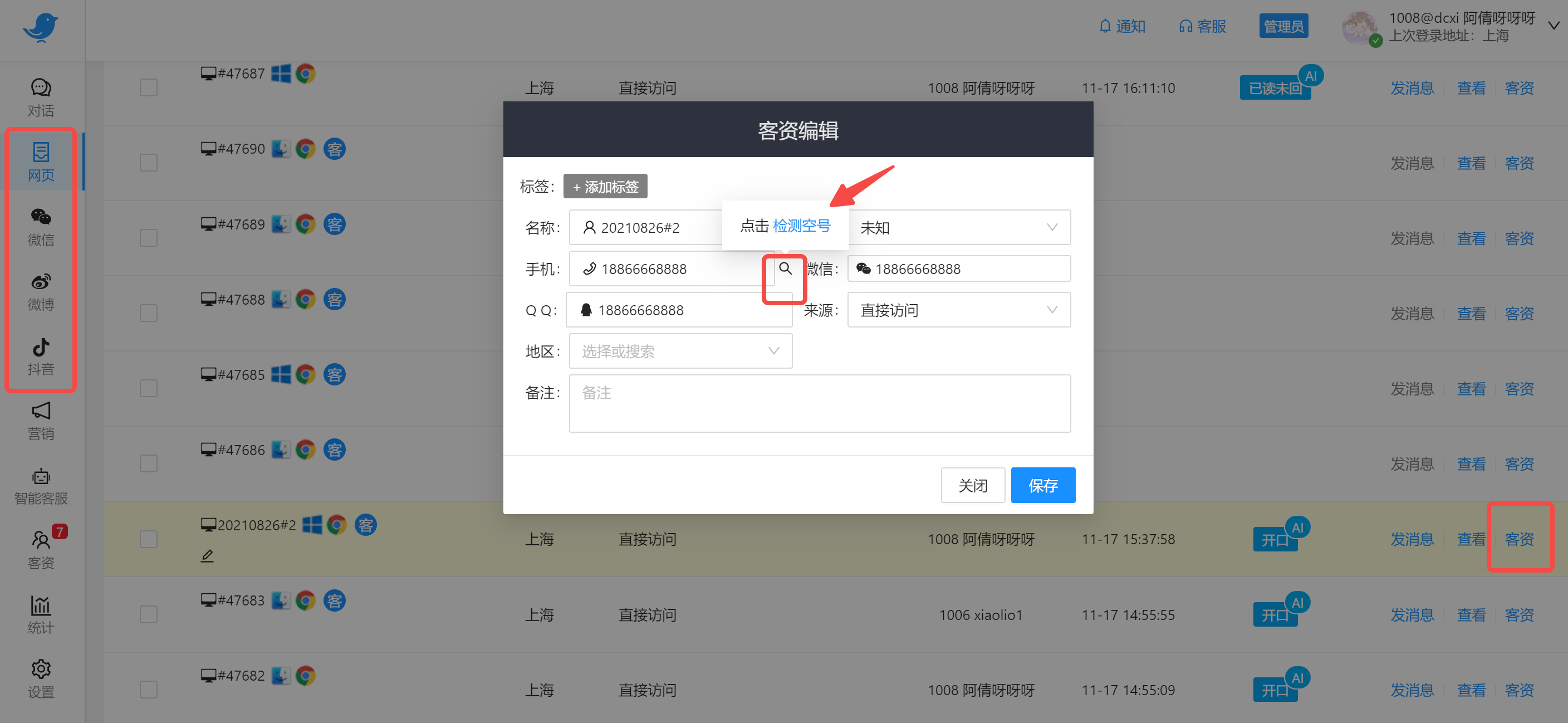
Task: Select 抖音 in the sidebar
Action: pos(40,356)
